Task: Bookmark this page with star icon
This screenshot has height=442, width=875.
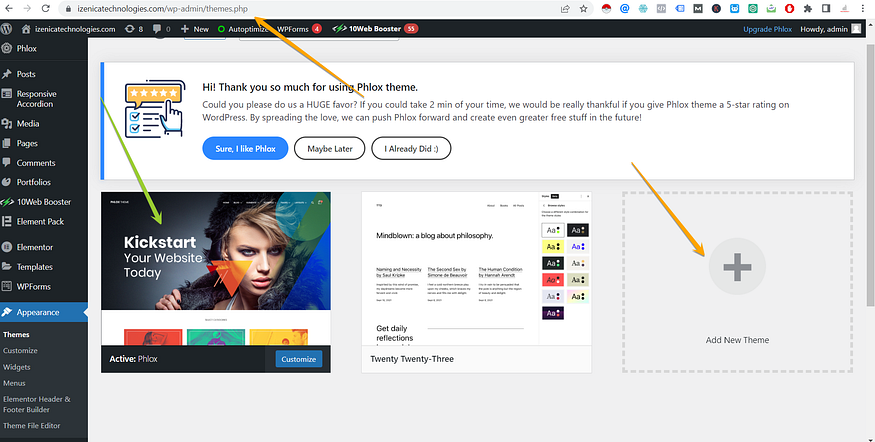Action: click(x=584, y=8)
